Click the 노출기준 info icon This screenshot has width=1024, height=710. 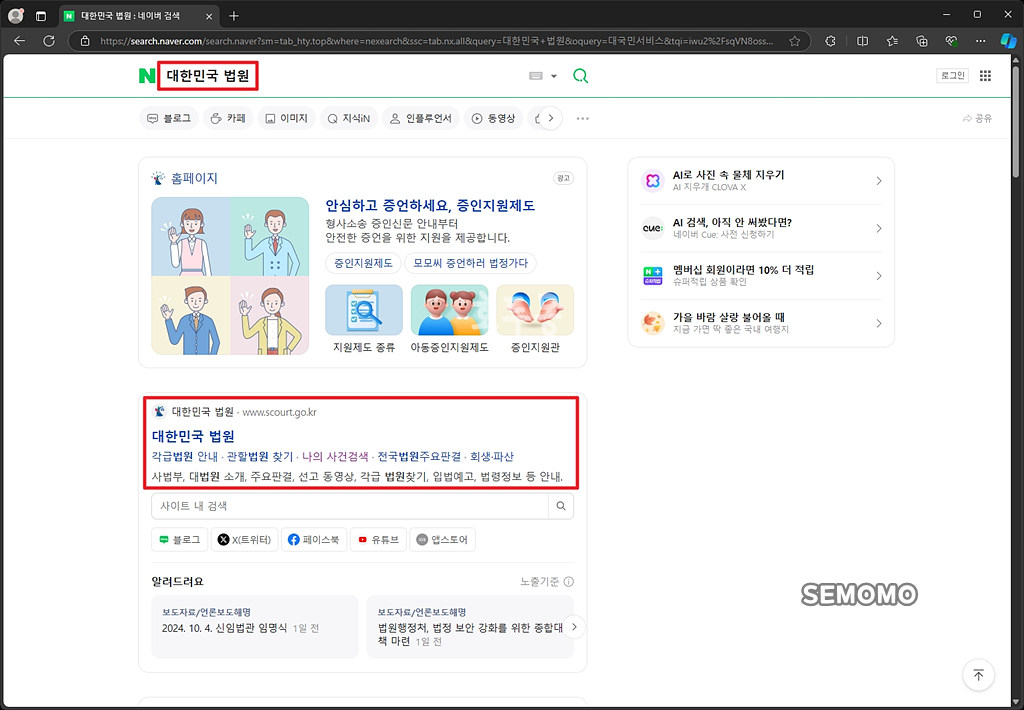tap(569, 581)
